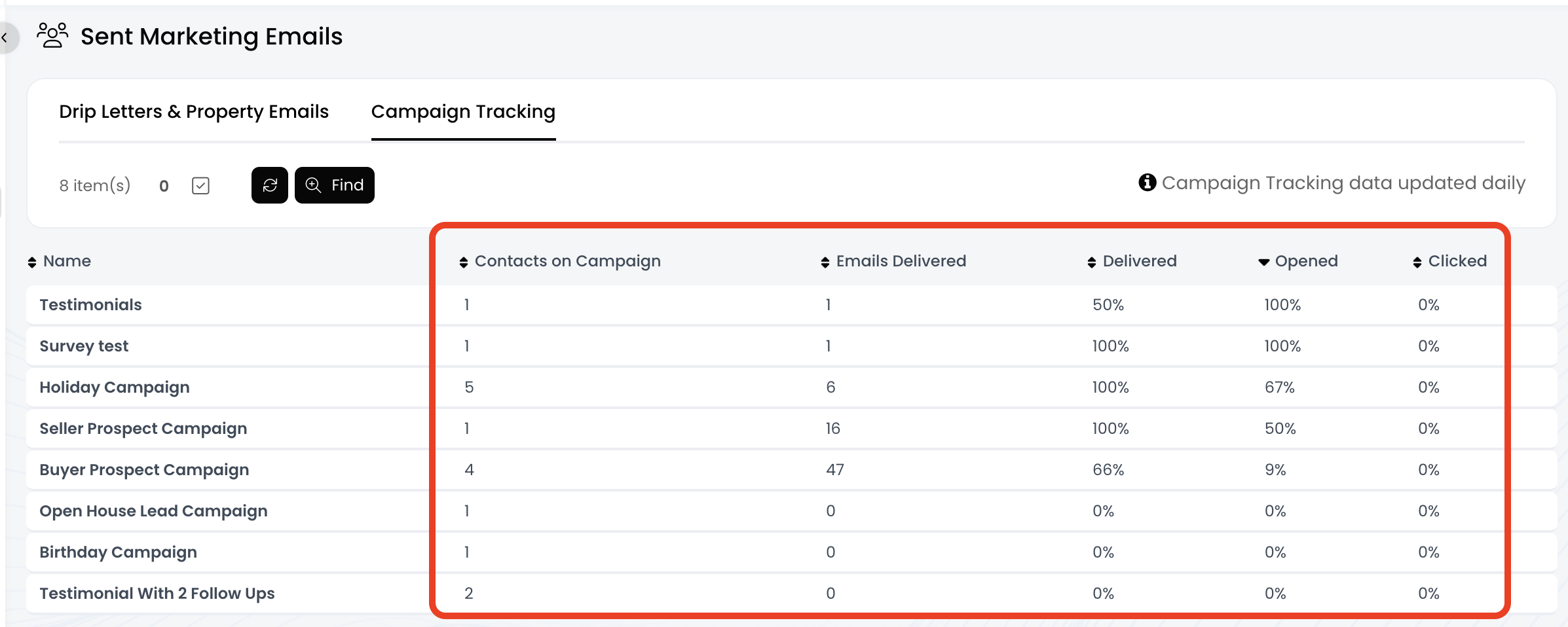
Task: Click the info icon beside Campaign Tracking note
Action: 1147,183
